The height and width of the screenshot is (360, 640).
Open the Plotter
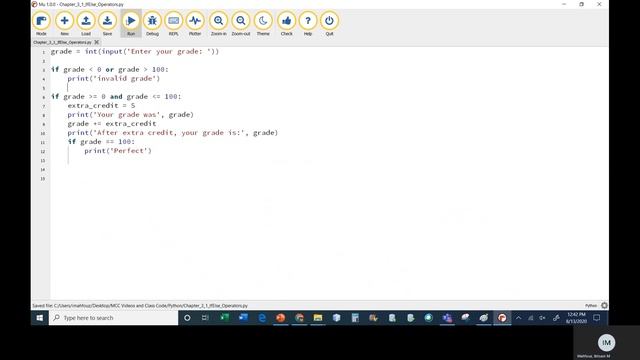click(195, 24)
